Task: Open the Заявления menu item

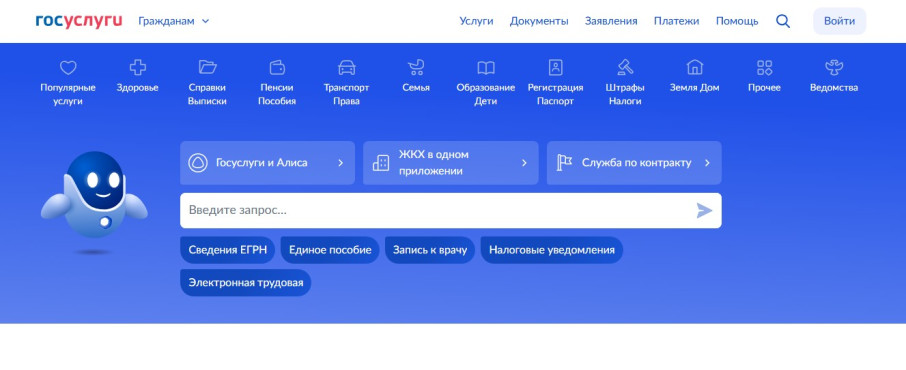Action: click(611, 21)
